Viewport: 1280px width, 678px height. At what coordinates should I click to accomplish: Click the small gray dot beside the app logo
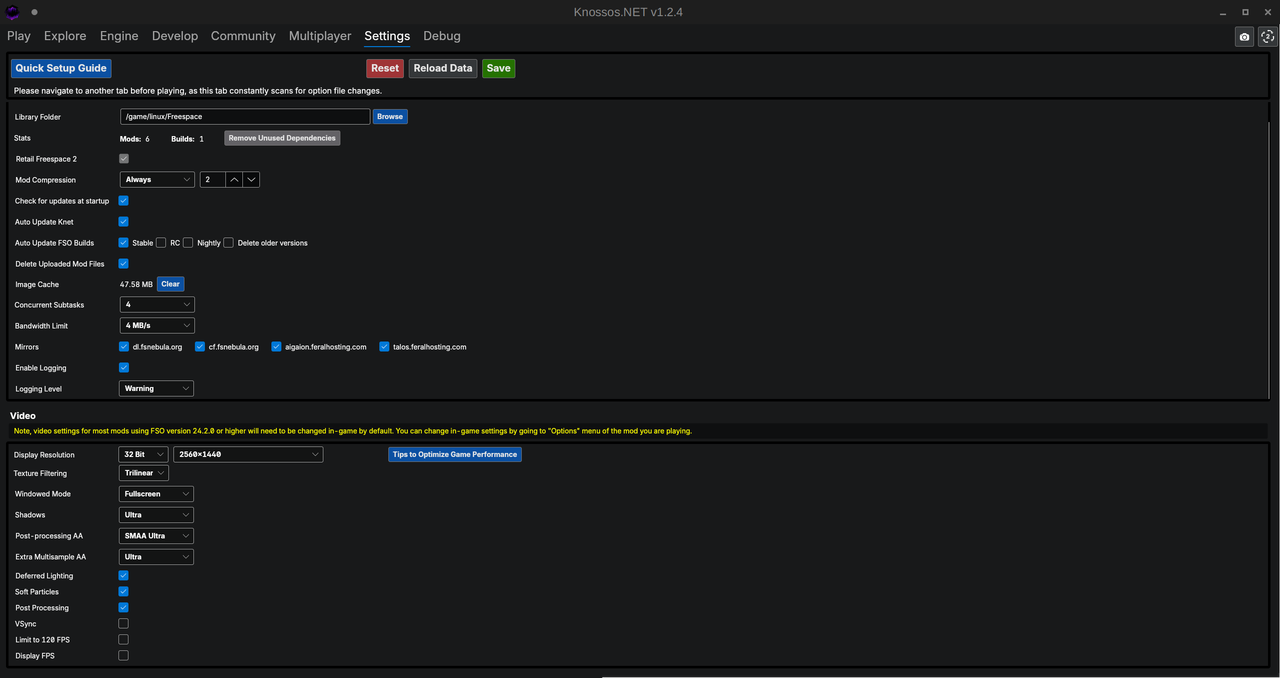click(x=34, y=12)
